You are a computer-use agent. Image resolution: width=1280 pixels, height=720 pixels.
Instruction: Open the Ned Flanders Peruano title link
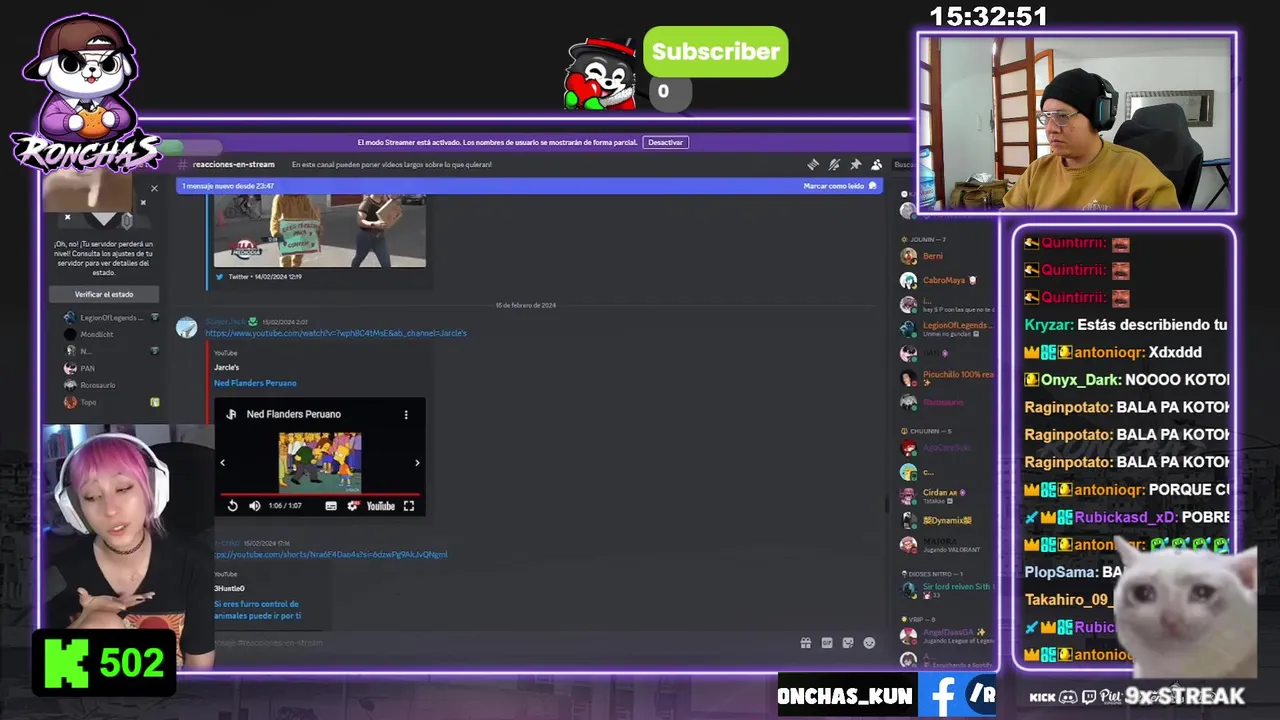coord(255,383)
